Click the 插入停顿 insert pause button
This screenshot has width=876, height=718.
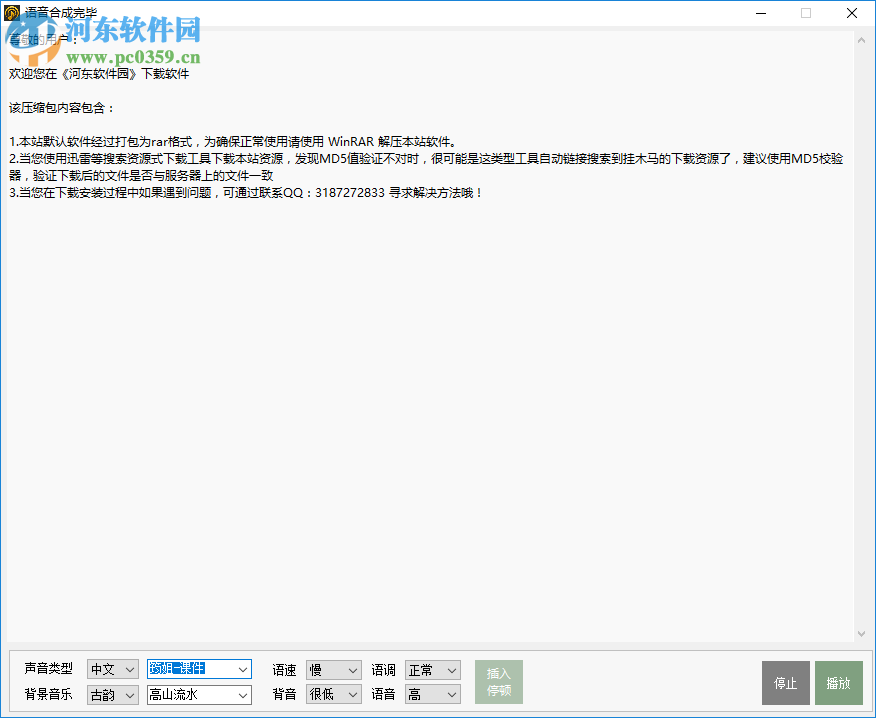[x=499, y=682]
